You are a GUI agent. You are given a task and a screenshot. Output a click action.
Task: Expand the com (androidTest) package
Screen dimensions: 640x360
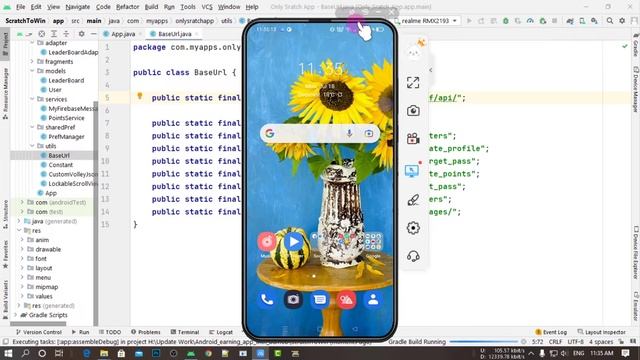pos(22,202)
